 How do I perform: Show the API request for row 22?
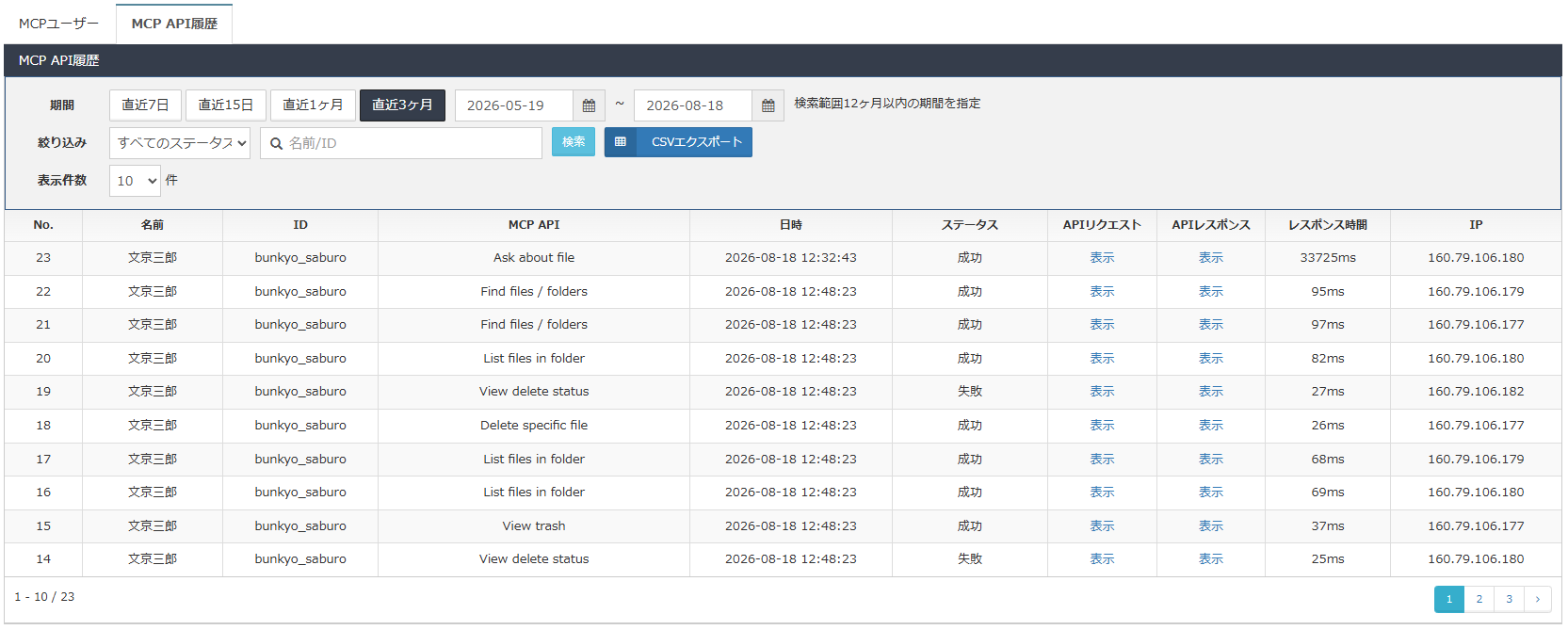point(1102,292)
